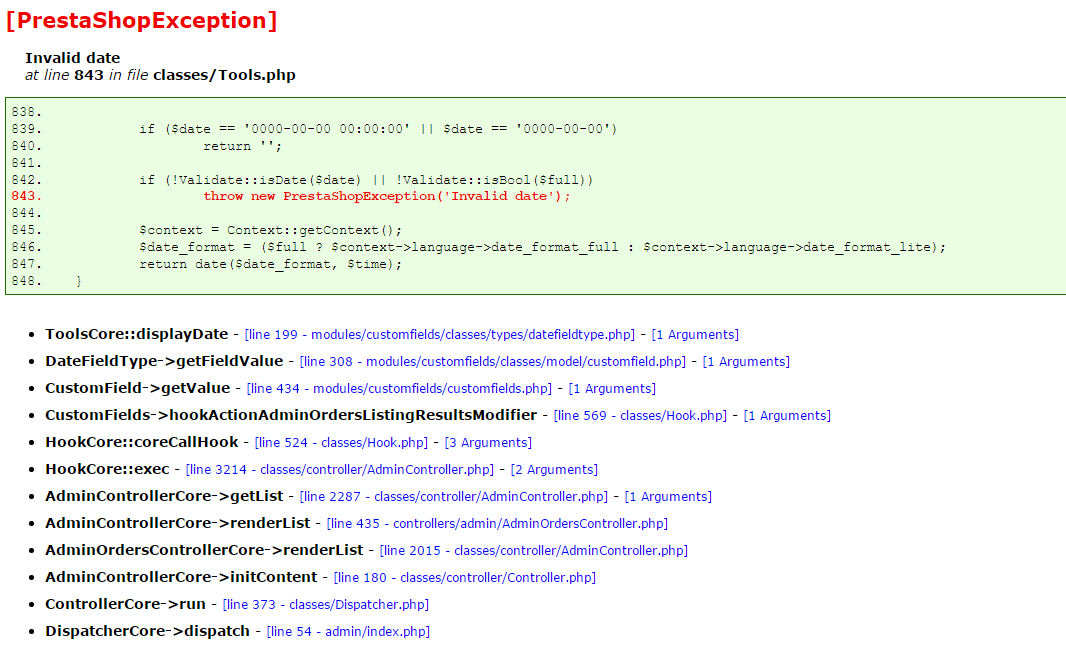Click code line 840 return statement
This screenshot has height=650, width=1066.
tap(242, 146)
